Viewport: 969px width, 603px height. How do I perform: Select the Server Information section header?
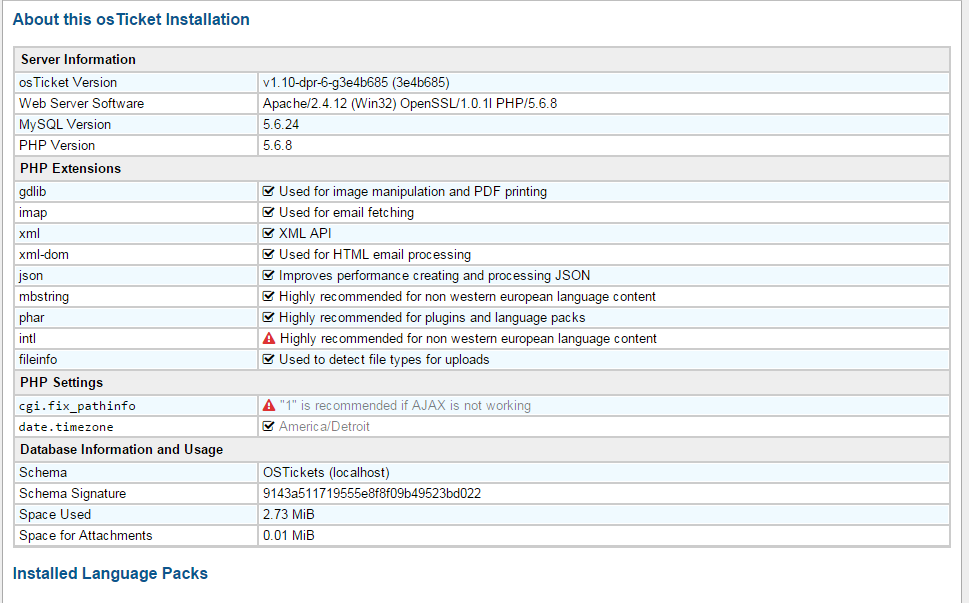(x=78, y=59)
